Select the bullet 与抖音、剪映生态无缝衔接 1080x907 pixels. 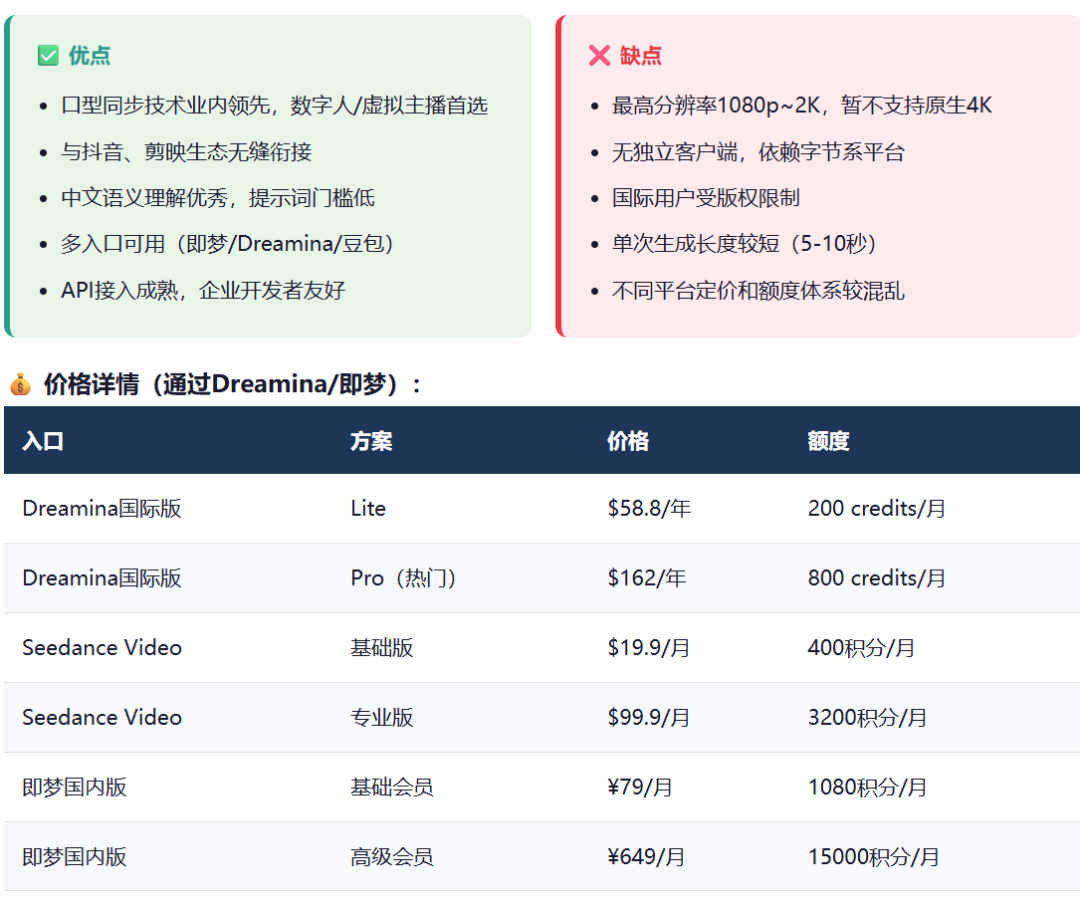[186, 152]
